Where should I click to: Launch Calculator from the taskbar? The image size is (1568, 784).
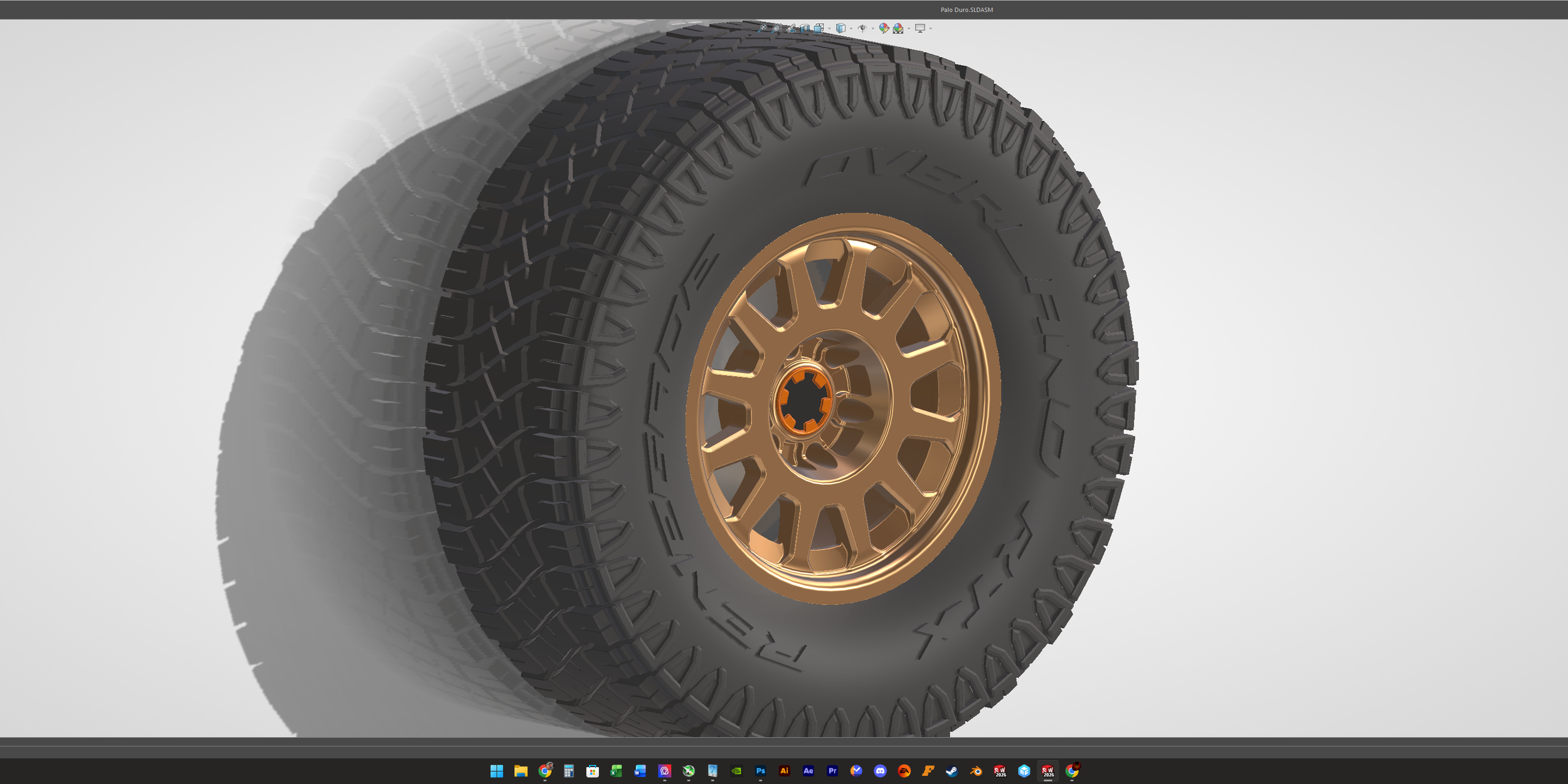tap(569, 771)
